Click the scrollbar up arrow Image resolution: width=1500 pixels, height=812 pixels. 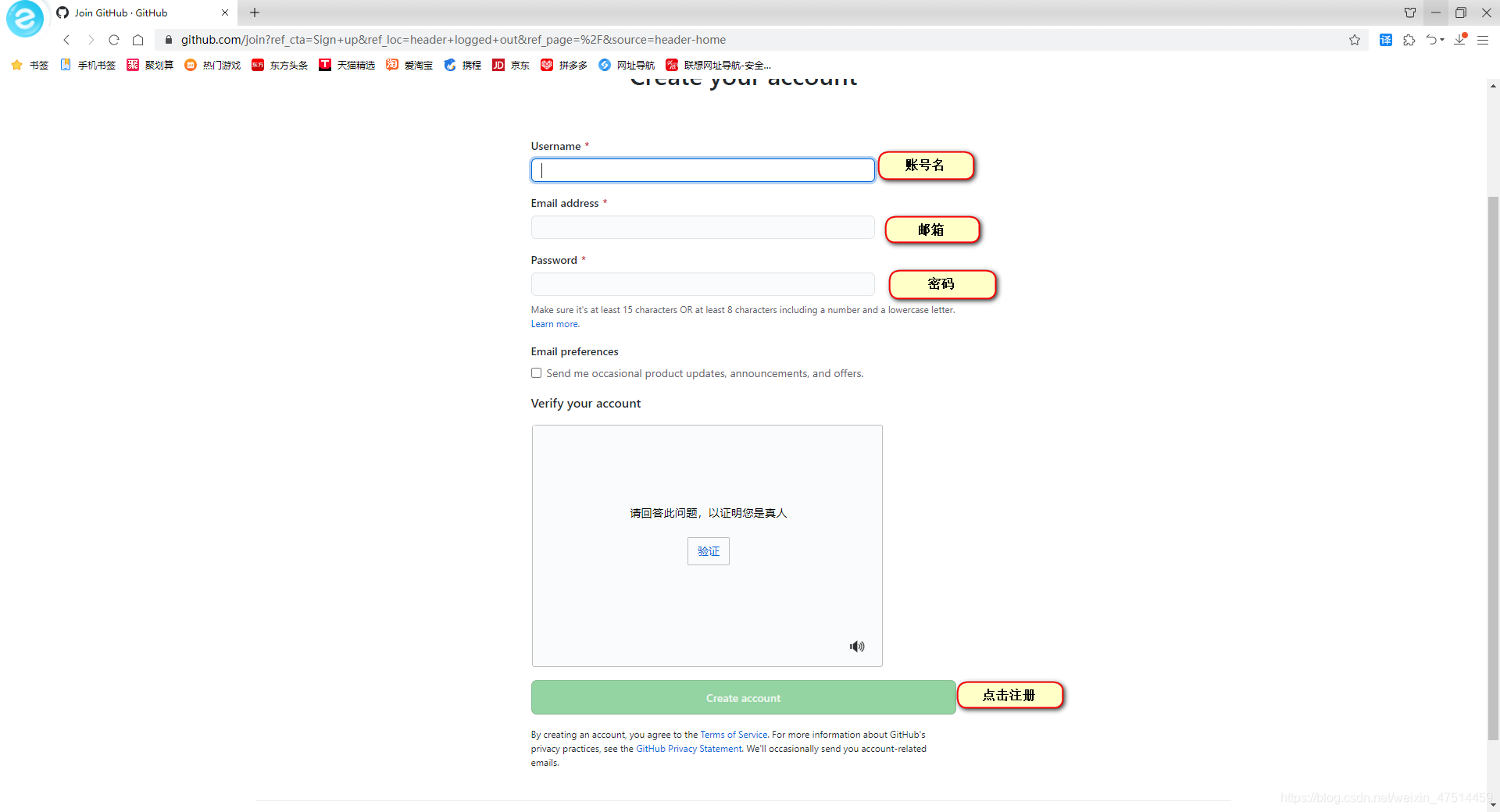pos(1493,86)
